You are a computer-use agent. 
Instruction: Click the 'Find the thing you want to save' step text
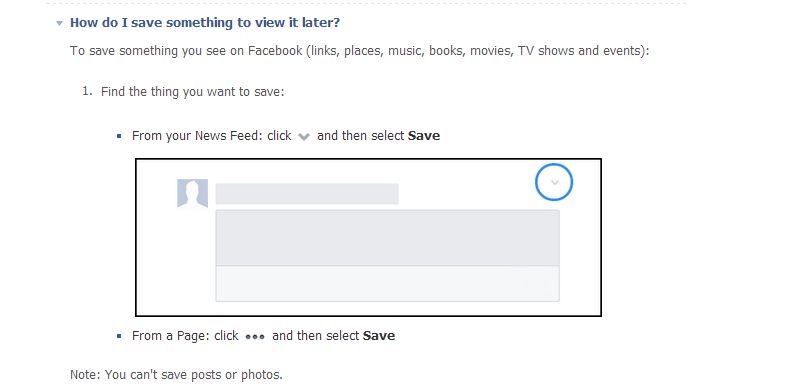click(x=193, y=92)
